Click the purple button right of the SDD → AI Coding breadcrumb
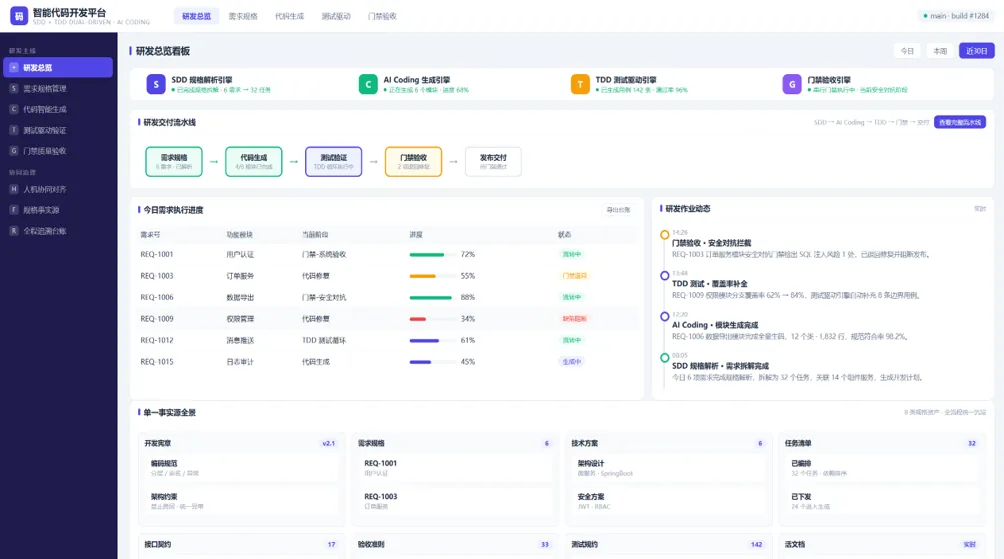This screenshot has width=1004, height=559. 960,122
